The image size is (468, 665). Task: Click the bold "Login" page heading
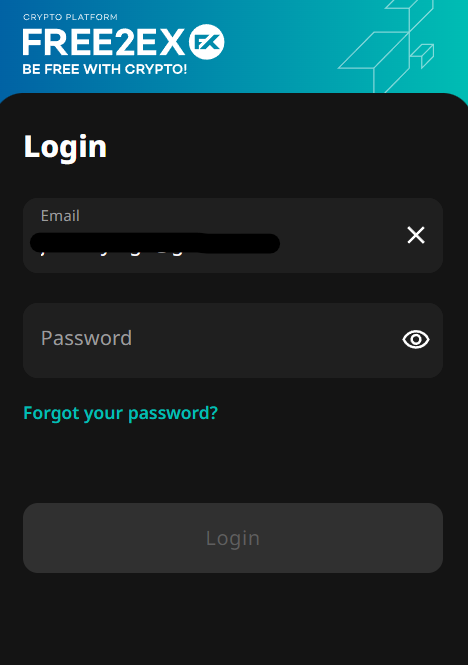coord(65,147)
